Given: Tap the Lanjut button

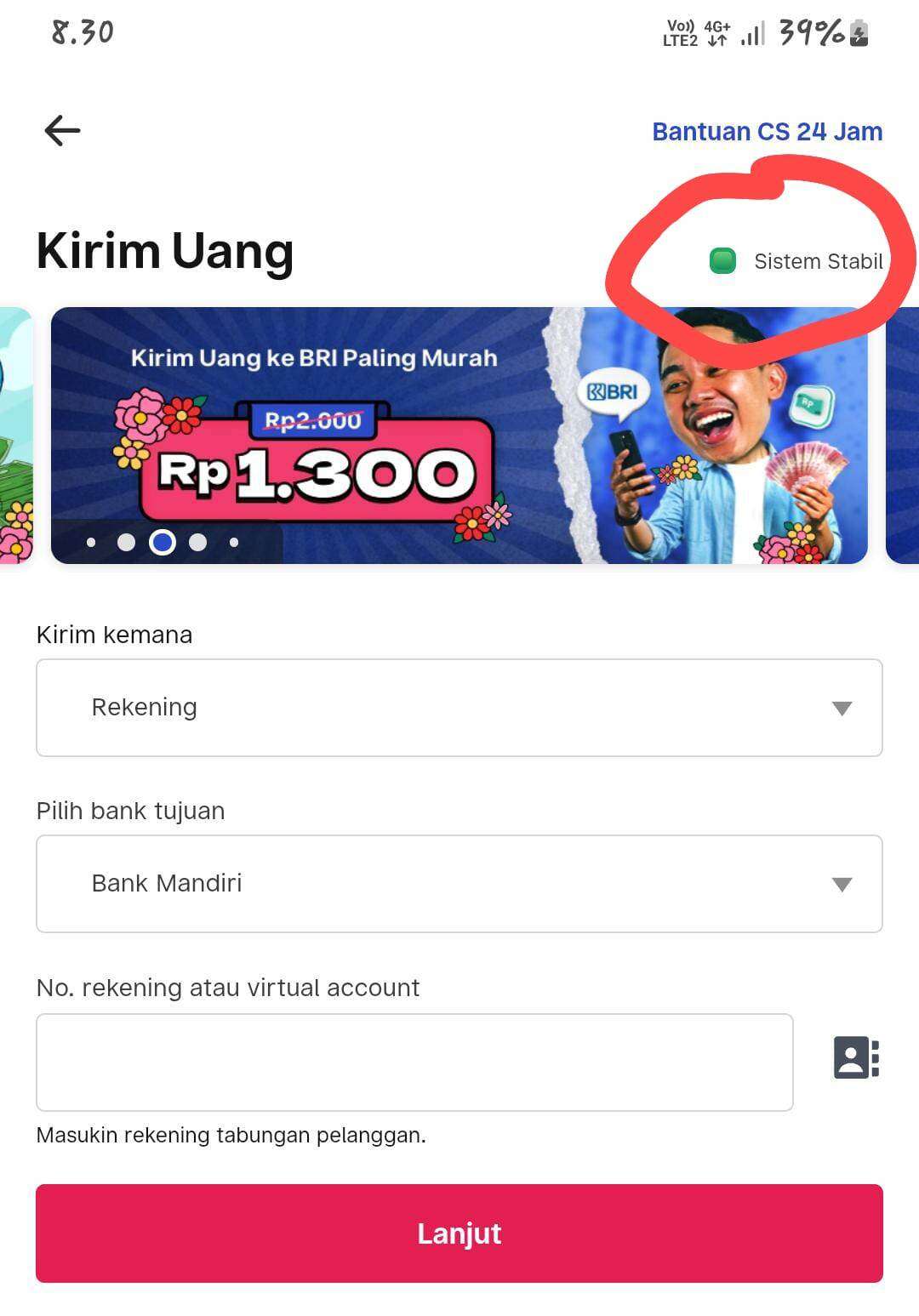Looking at the screenshot, I should tap(459, 1233).
